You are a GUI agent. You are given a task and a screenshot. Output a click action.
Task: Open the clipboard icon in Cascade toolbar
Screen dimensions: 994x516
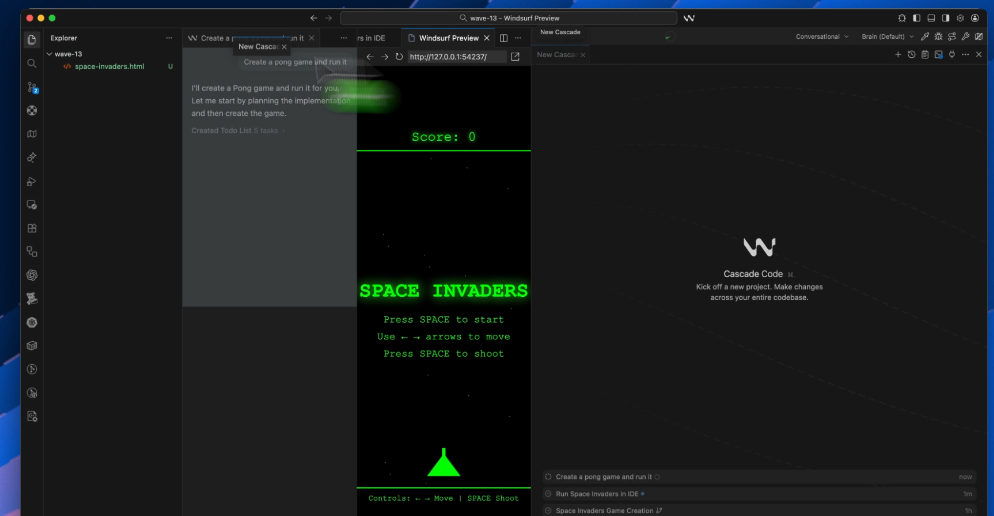(x=925, y=55)
